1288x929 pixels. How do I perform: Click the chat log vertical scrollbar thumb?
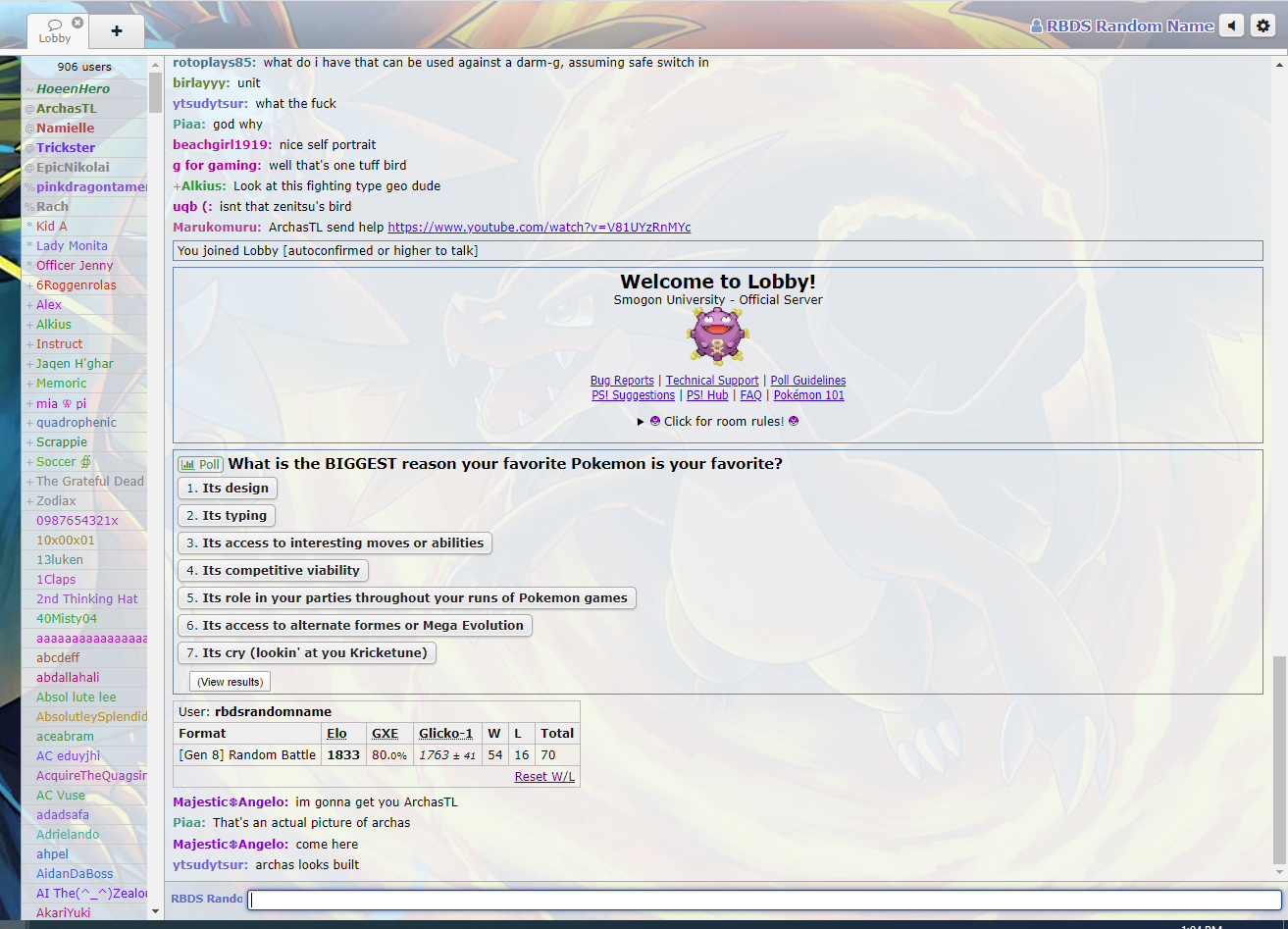click(1278, 761)
